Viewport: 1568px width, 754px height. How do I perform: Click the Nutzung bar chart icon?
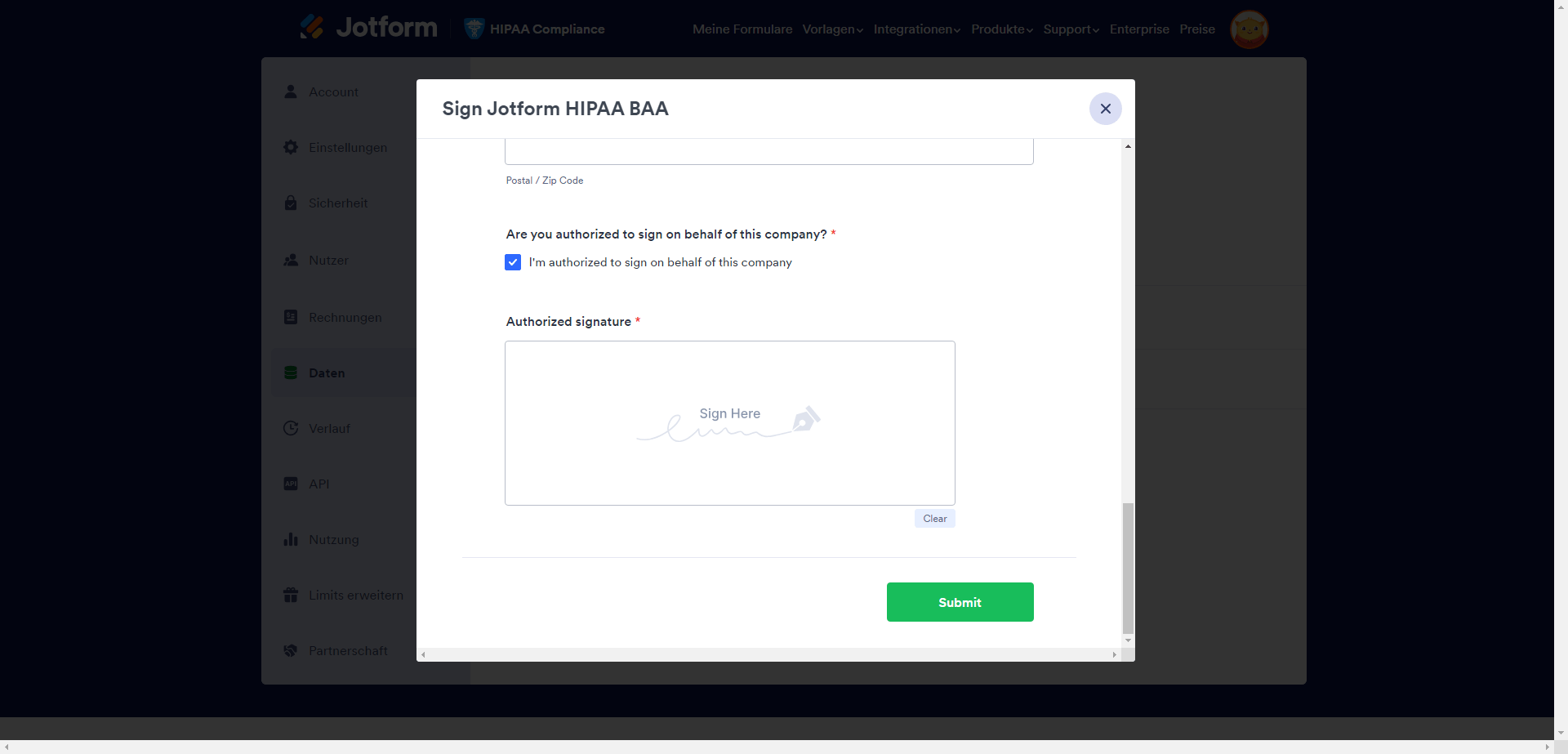(x=291, y=539)
